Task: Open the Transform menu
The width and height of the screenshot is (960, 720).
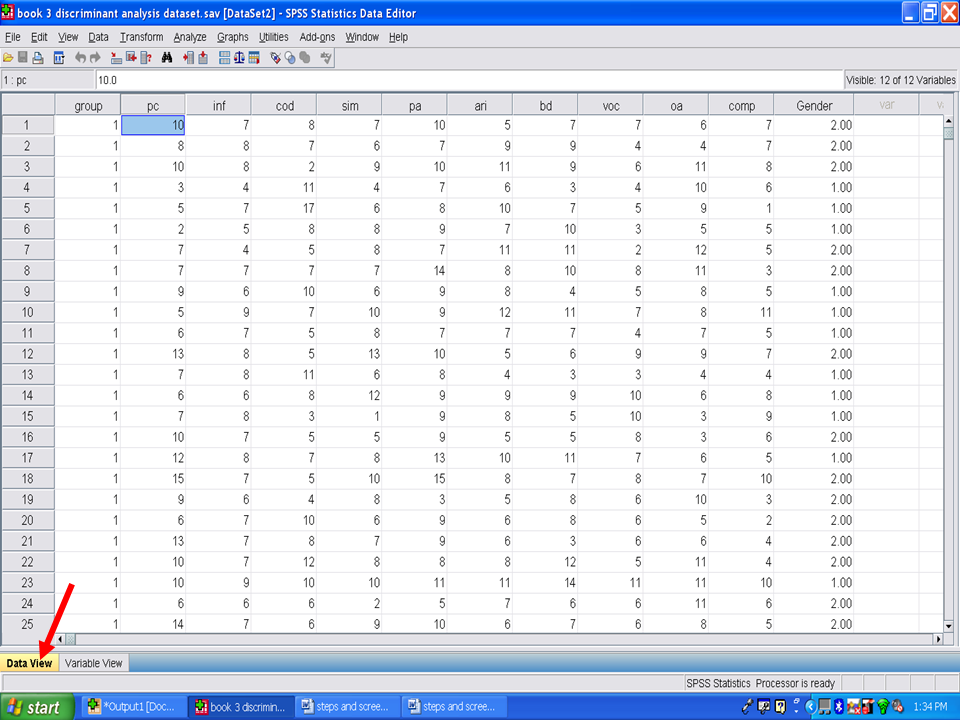Action: coord(141,37)
